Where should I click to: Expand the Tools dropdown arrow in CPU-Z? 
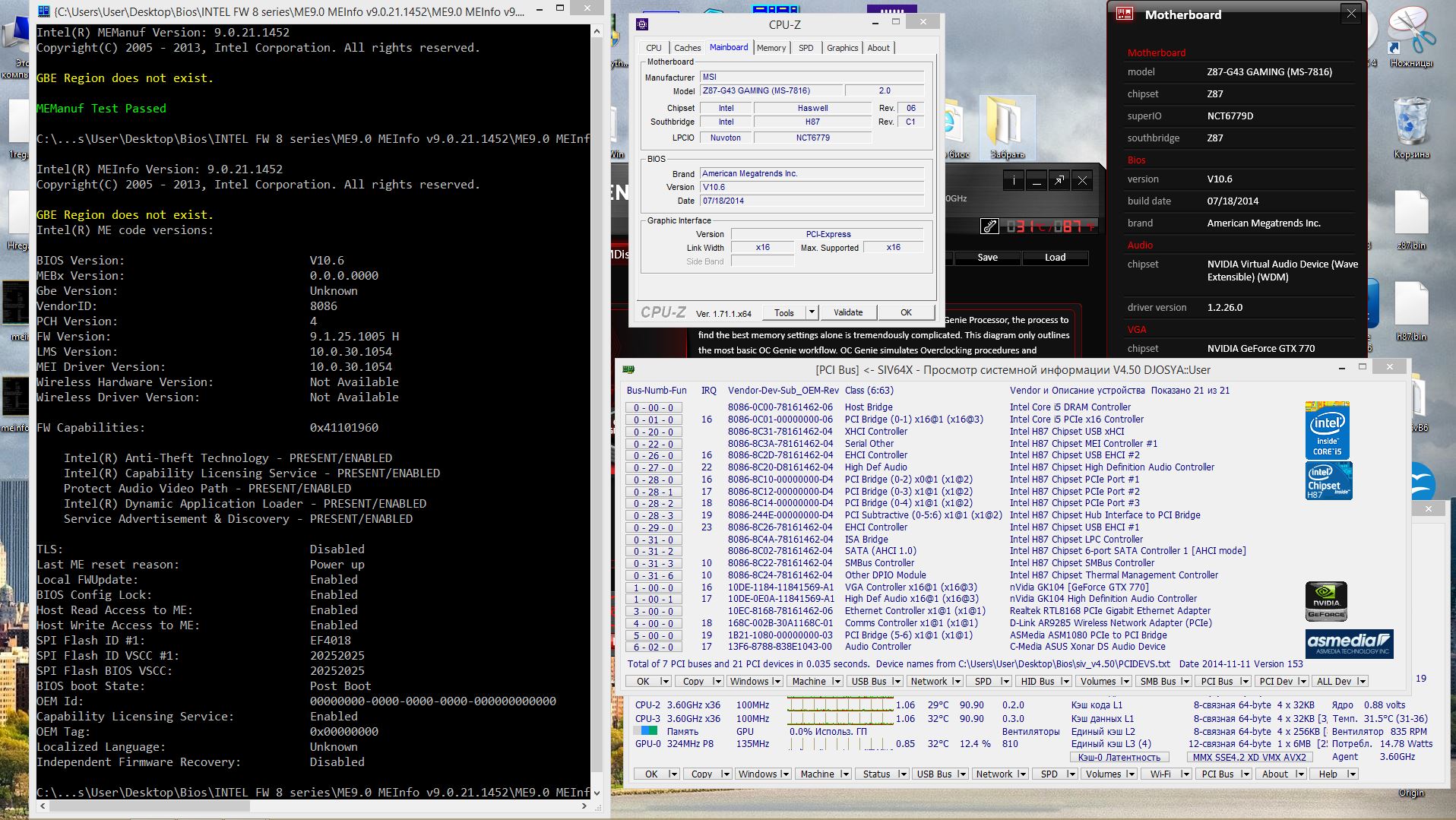pos(812,312)
